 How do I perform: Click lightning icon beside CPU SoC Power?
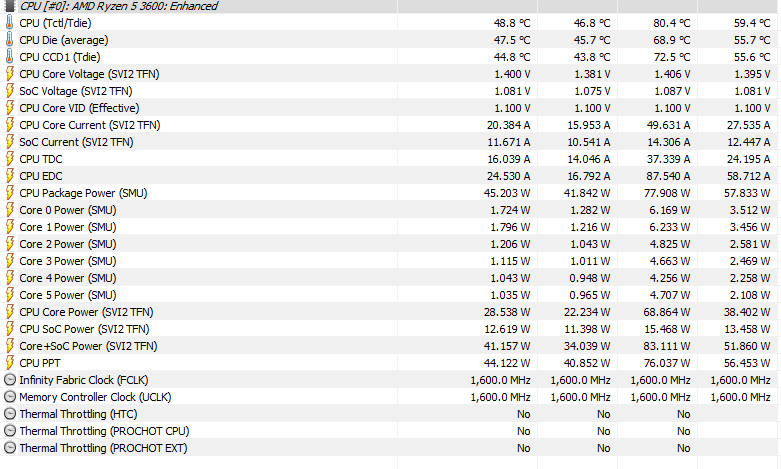coord(9,329)
